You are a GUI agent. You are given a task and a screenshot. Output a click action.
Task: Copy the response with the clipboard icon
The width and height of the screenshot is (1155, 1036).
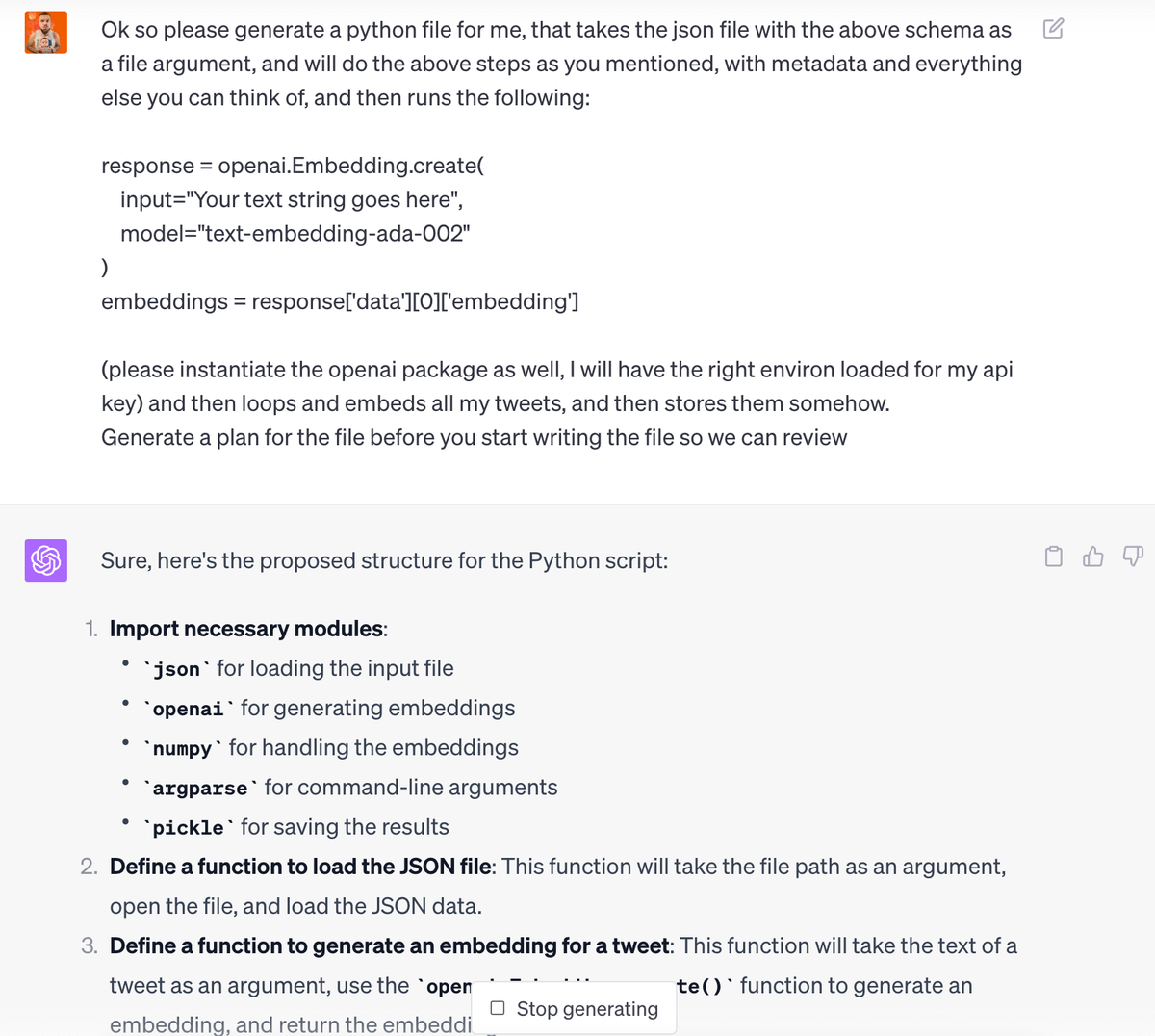[x=1054, y=557]
